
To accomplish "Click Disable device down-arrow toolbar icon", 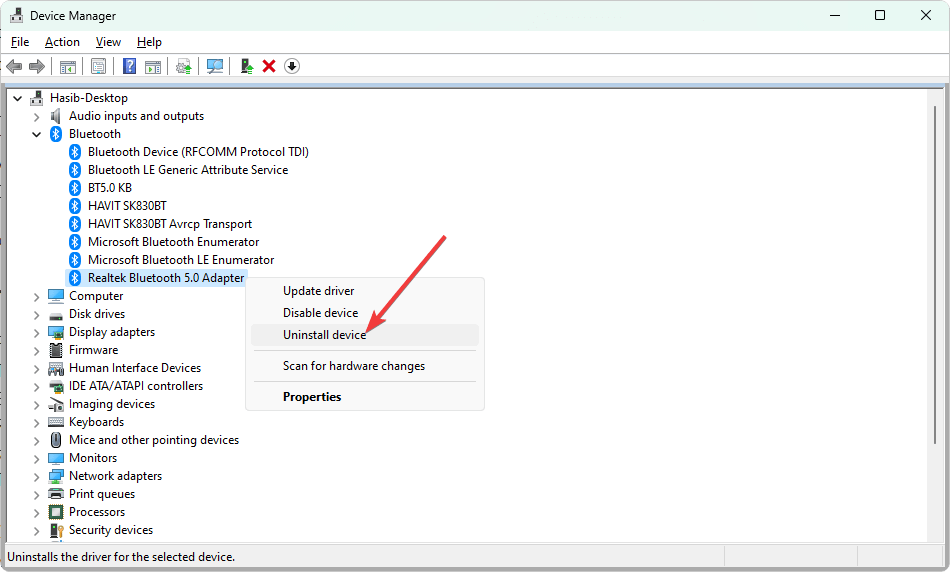I will tap(292, 66).
